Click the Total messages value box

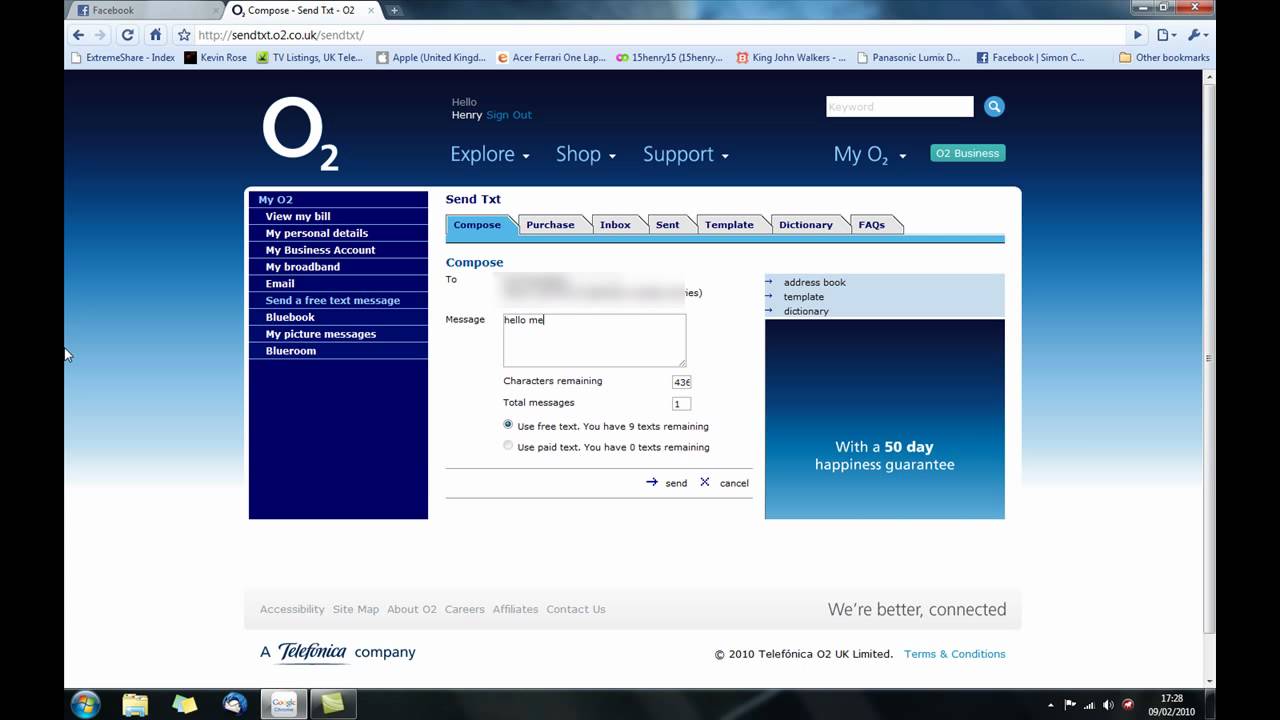click(681, 404)
